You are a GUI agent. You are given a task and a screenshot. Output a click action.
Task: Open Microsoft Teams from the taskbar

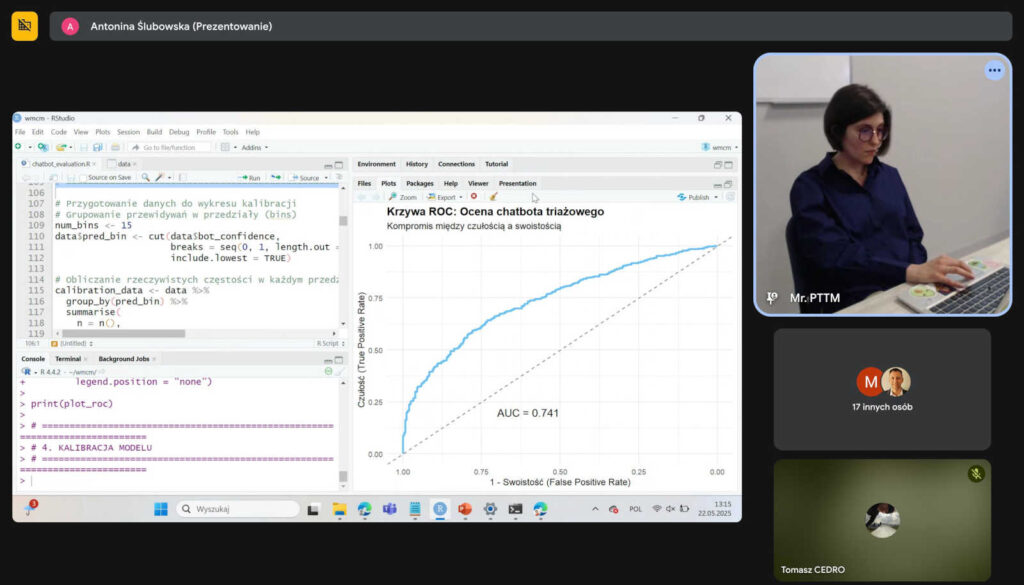pyautogui.click(x=390, y=509)
